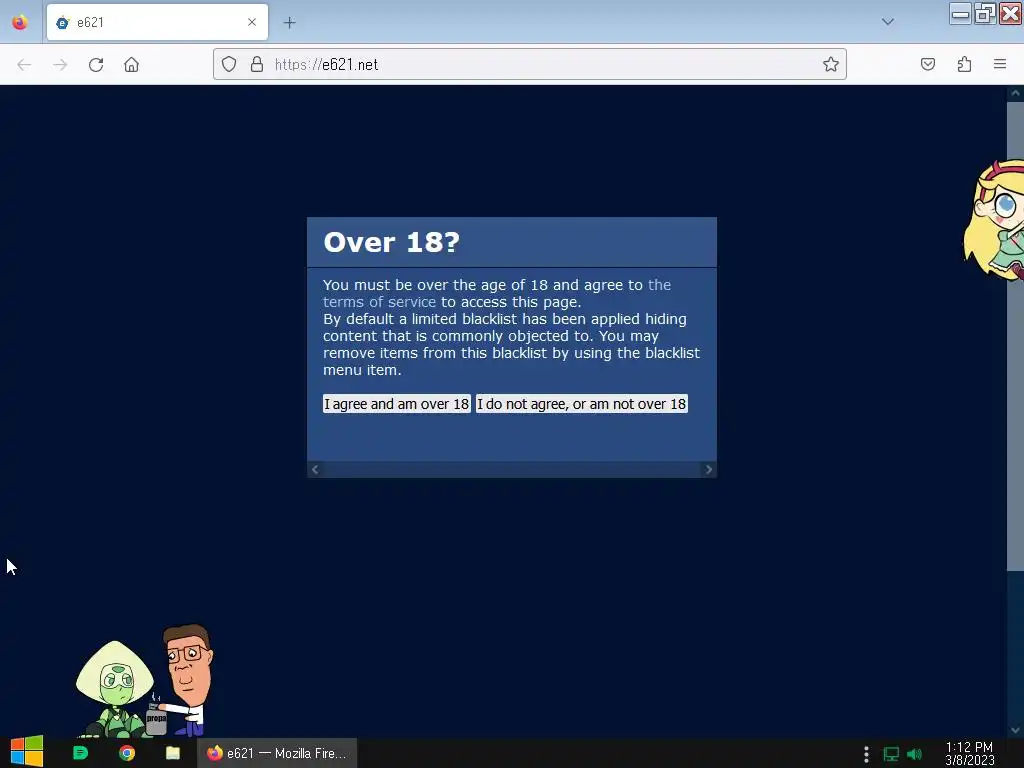Open Save to Pocket

(x=927, y=64)
